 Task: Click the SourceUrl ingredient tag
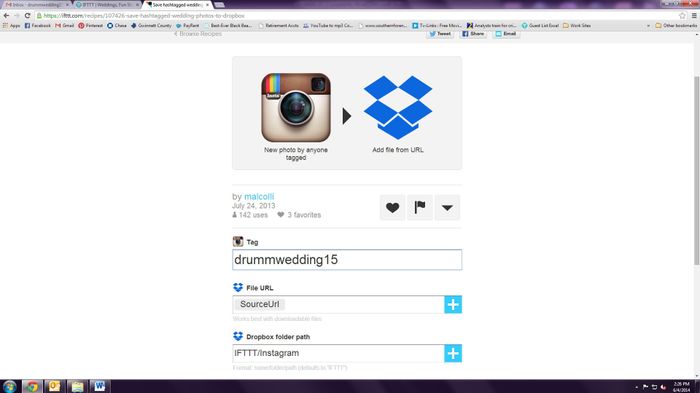click(x=259, y=304)
